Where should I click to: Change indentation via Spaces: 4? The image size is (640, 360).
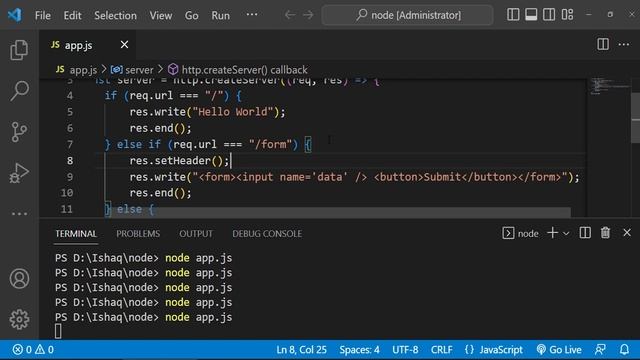[359, 350]
